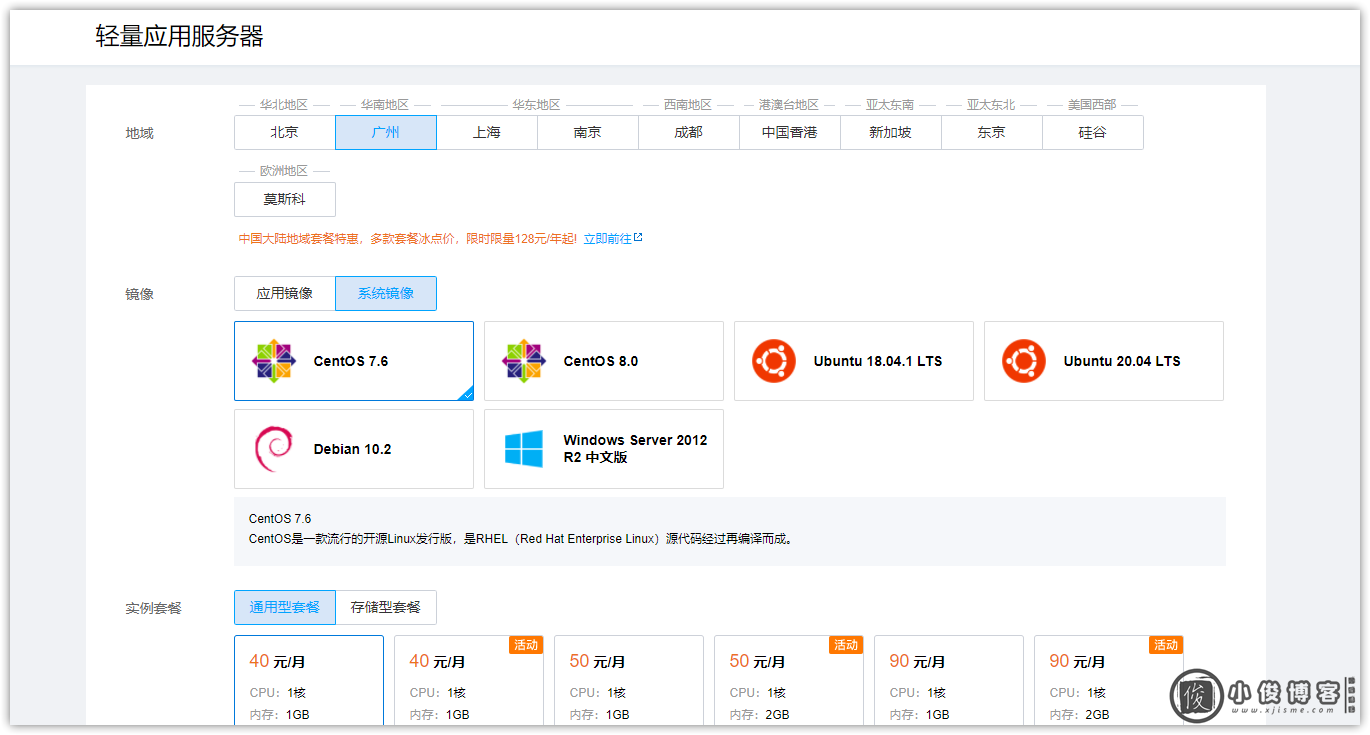Choose the Ubuntu 20.04 LTS image
Screen dimensions: 1370x735
1103,361
